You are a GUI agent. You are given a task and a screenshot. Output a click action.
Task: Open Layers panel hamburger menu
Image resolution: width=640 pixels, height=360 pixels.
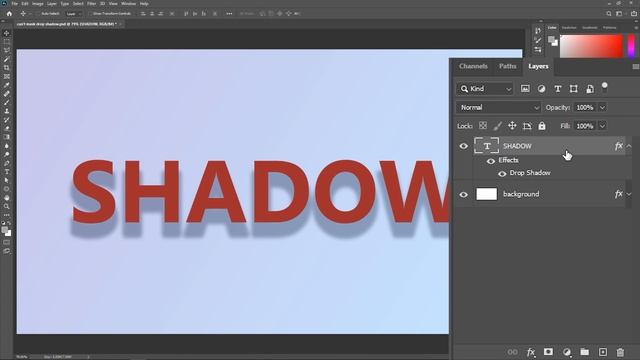click(636, 67)
